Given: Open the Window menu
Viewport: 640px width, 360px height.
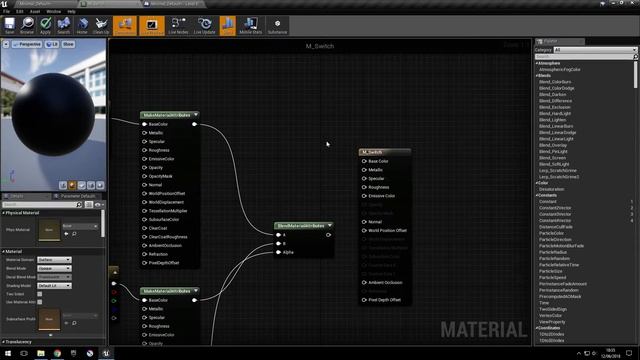Looking at the screenshot, I should point(53,11).
